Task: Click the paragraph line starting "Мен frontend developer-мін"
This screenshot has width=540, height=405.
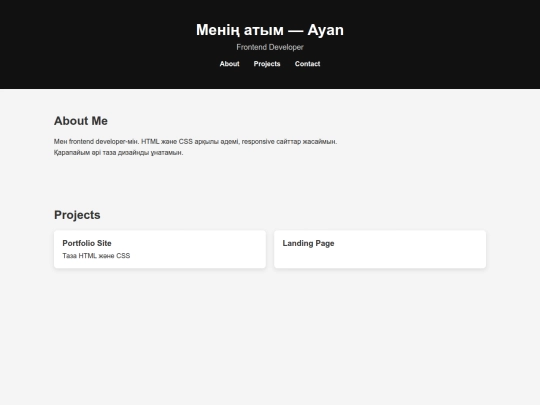Action: (x=196, y=142)
